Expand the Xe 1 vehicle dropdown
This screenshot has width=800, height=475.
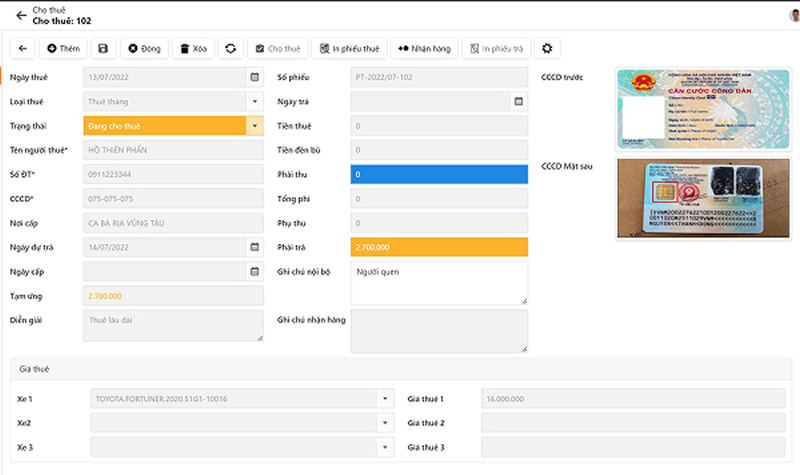(385, 398)
